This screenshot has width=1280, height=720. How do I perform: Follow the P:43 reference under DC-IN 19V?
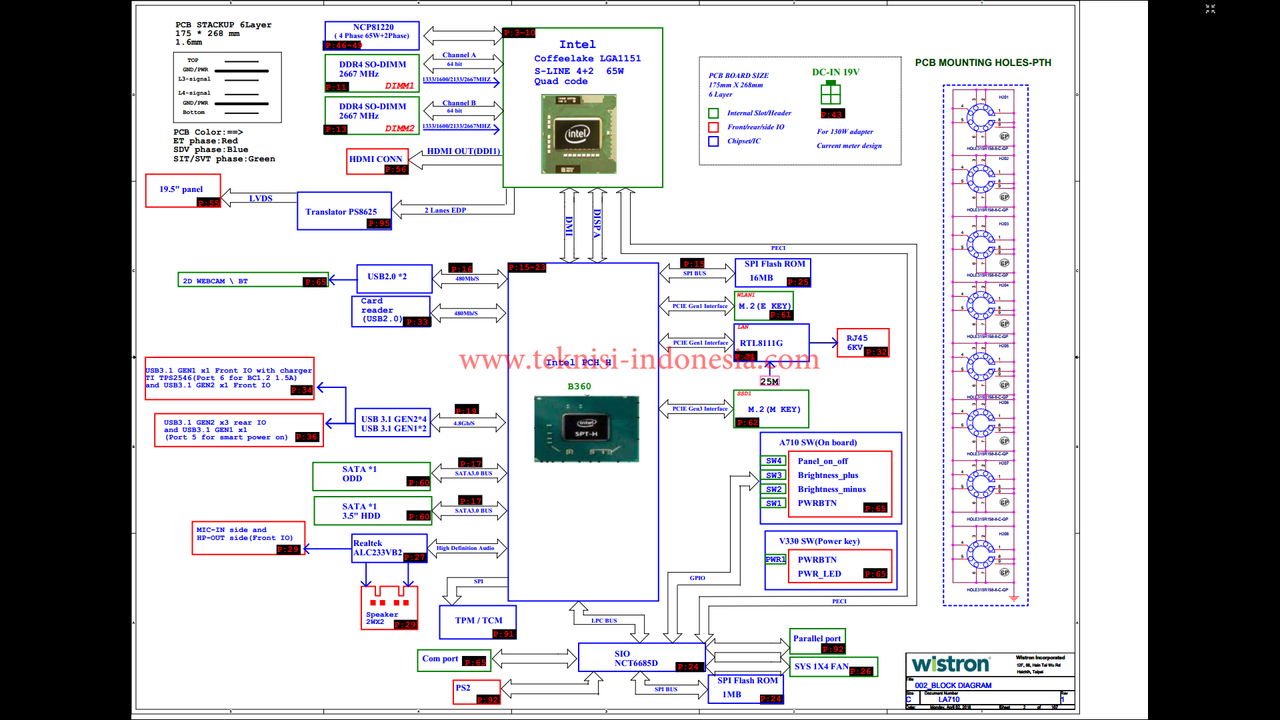click(x=831, y=115)
